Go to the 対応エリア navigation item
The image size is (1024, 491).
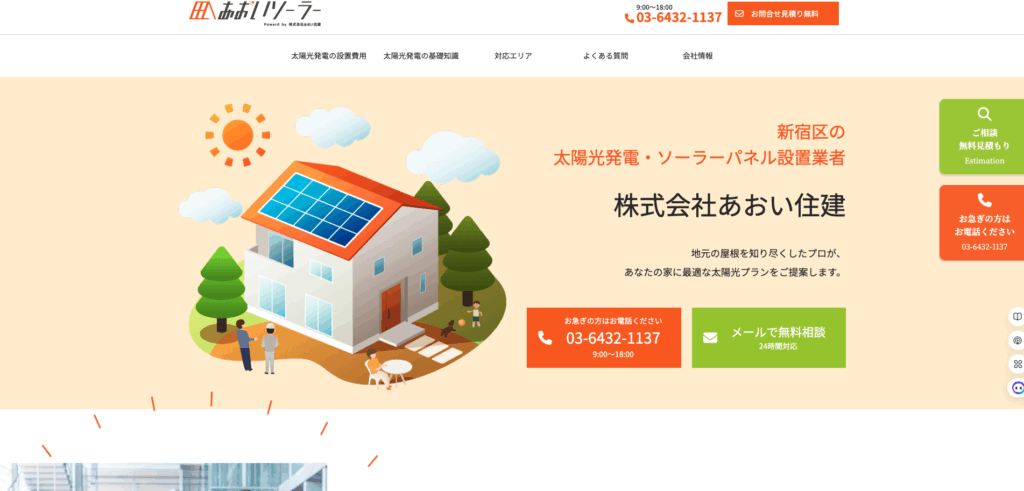tap(513, 56)
